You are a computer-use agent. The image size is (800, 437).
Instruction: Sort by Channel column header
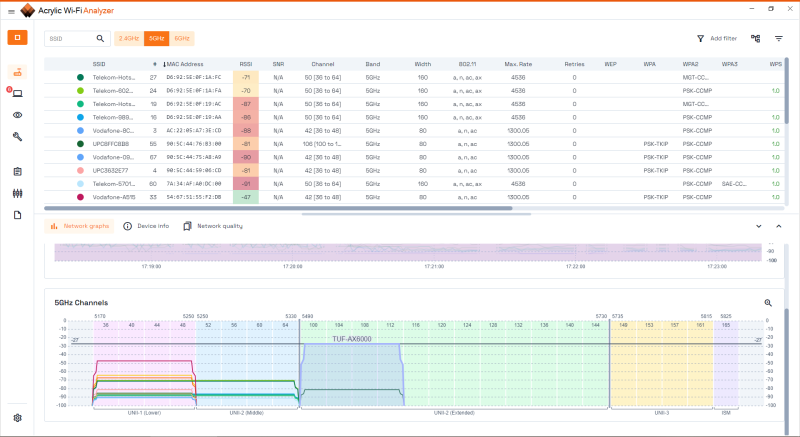pyautogui.click(x=323, y=64)
